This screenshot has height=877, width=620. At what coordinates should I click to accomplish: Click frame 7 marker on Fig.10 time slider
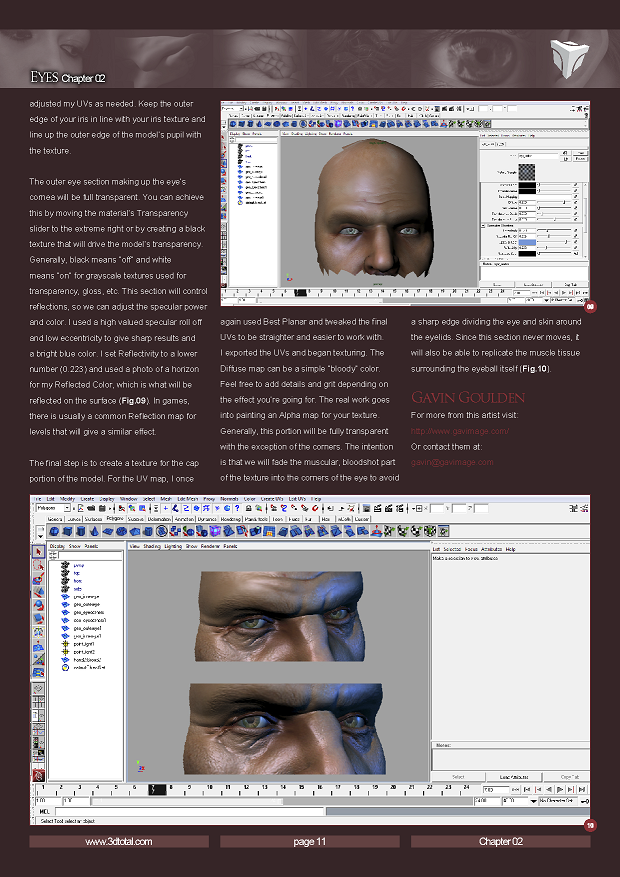tap(157, 789)
